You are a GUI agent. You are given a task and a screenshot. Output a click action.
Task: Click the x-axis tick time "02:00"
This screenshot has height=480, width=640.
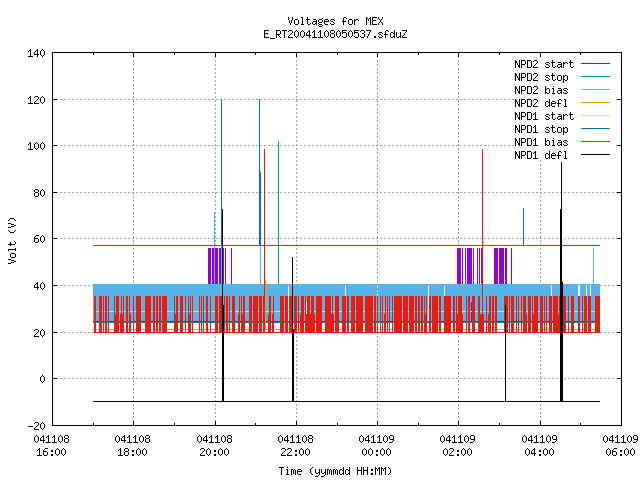tap(457, 452)
